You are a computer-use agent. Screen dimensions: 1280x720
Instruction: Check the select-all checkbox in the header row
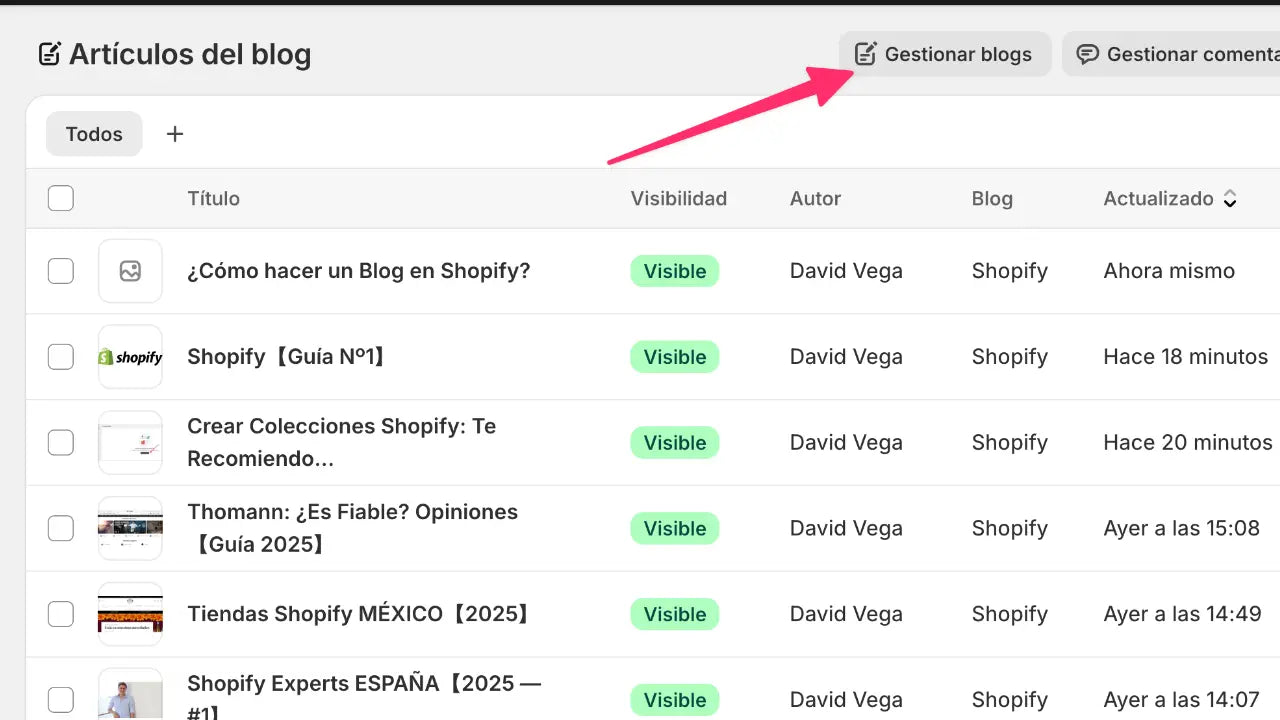pos(60,198)
